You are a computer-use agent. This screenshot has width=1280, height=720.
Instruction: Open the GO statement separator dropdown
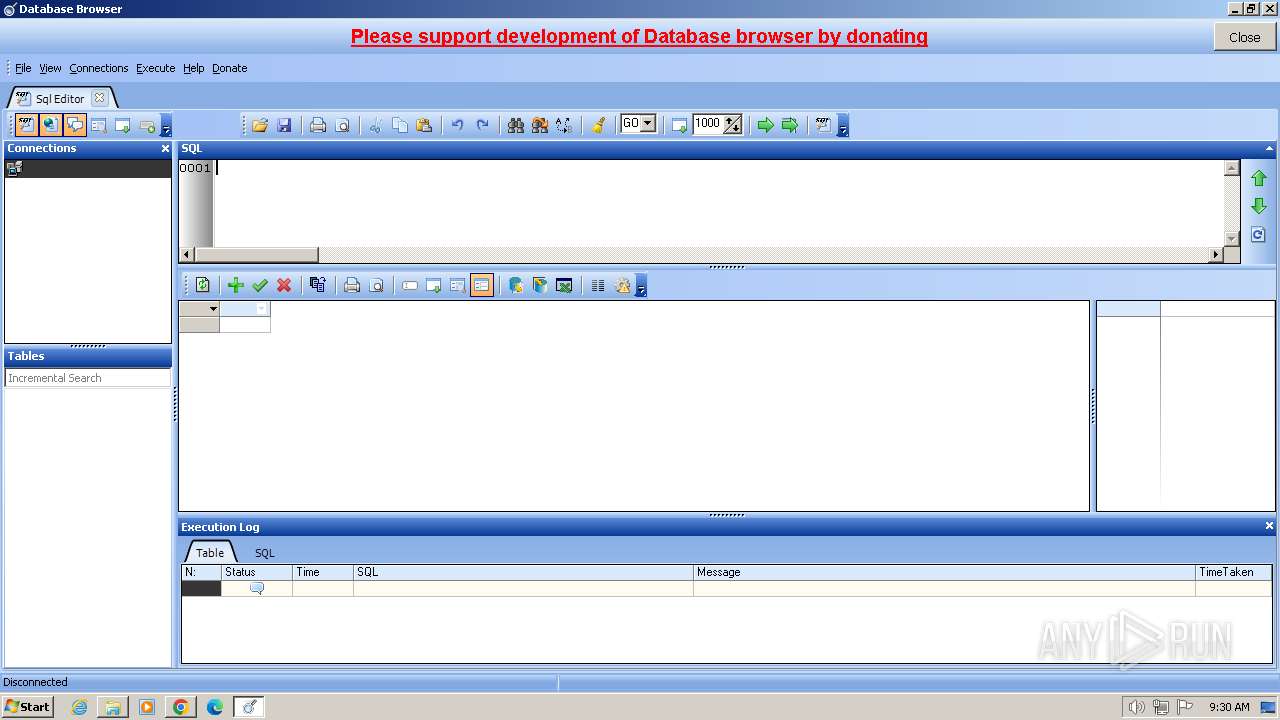coord(648,124)
